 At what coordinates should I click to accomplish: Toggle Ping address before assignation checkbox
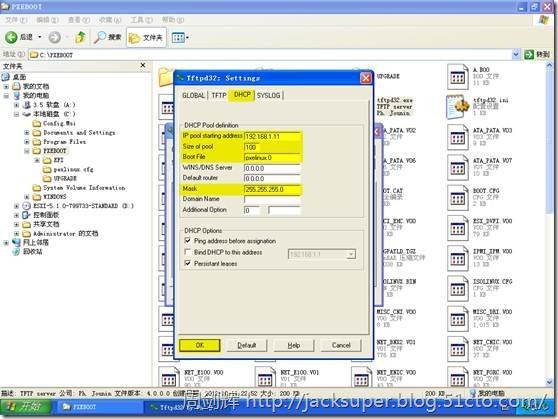coord(188,241)
